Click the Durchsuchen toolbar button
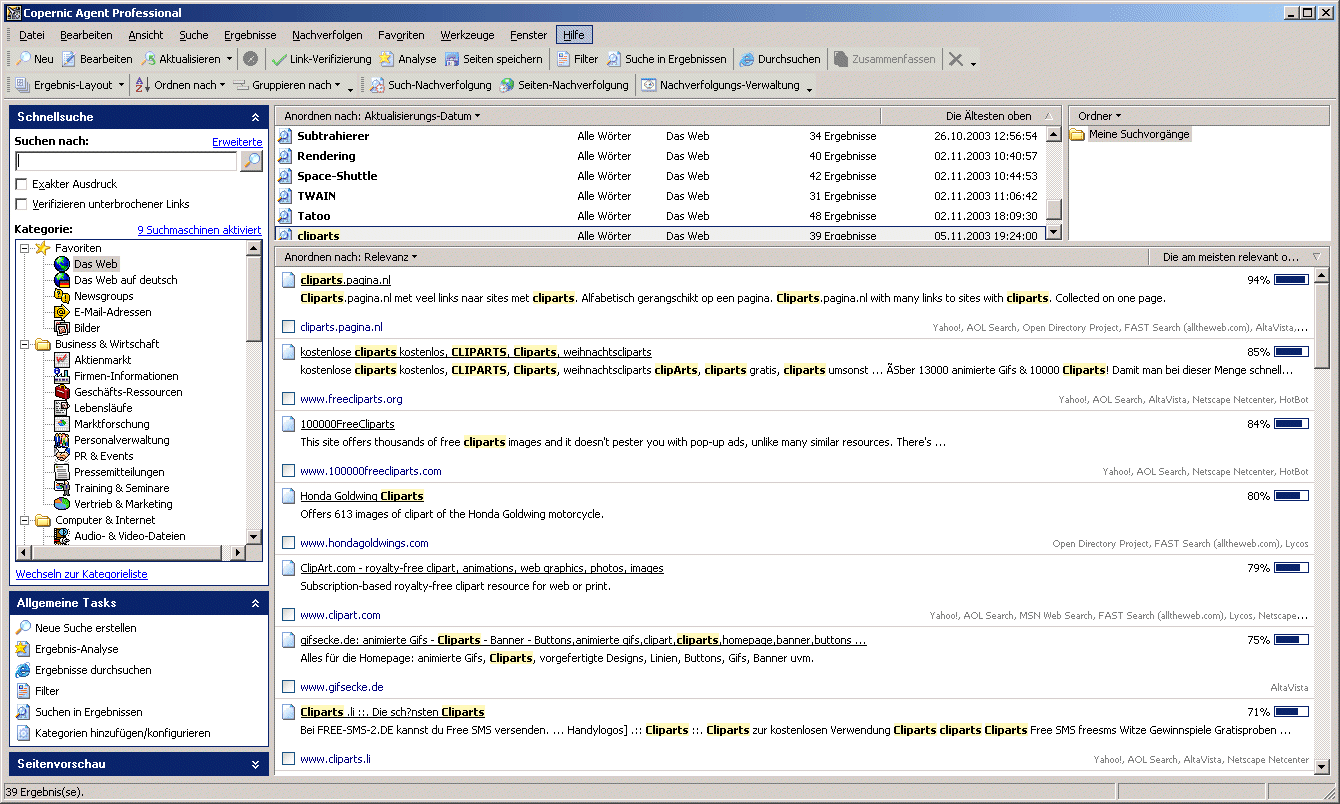 coord(780,59)
